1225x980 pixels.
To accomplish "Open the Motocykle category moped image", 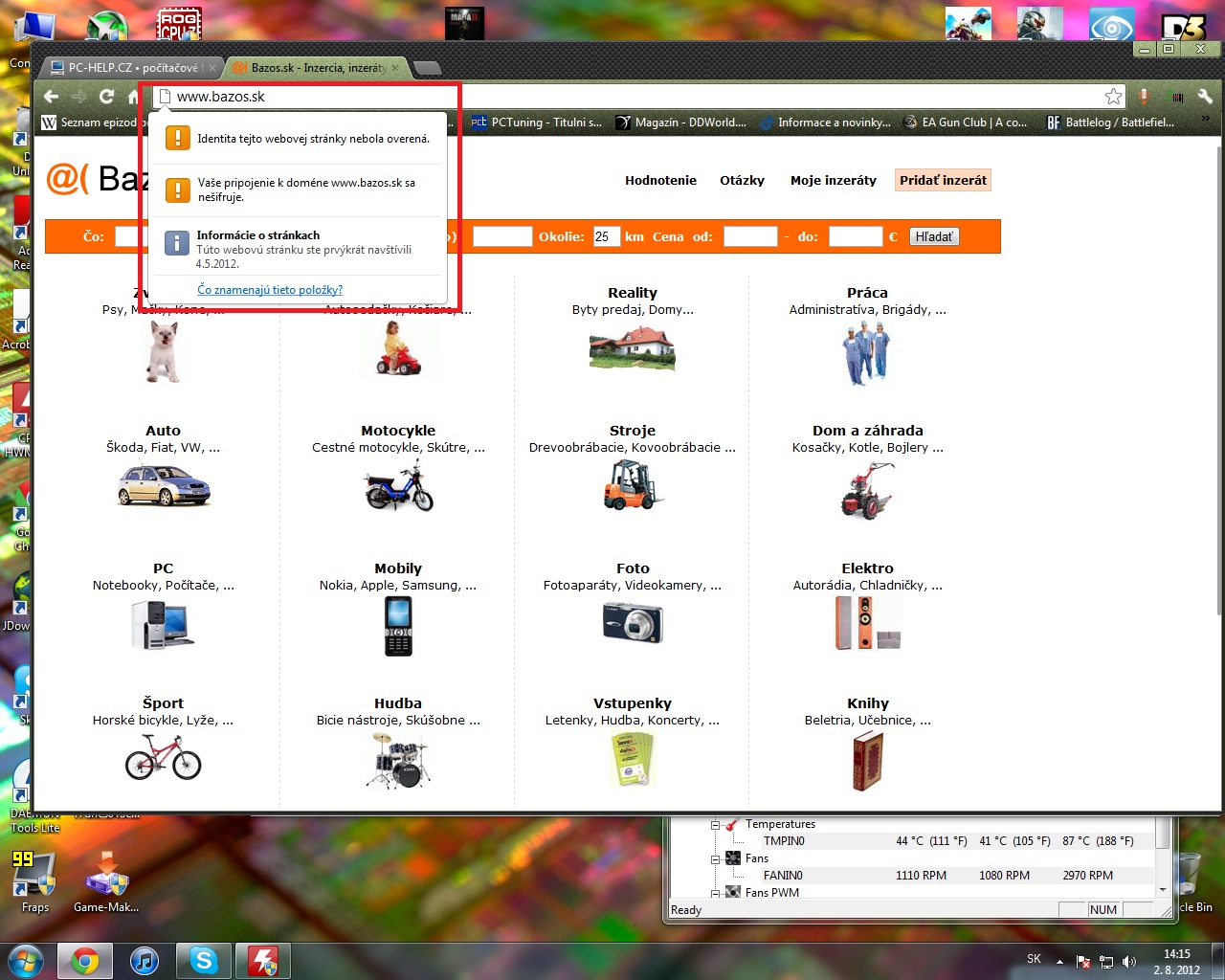I will click(x=399, y=486).
